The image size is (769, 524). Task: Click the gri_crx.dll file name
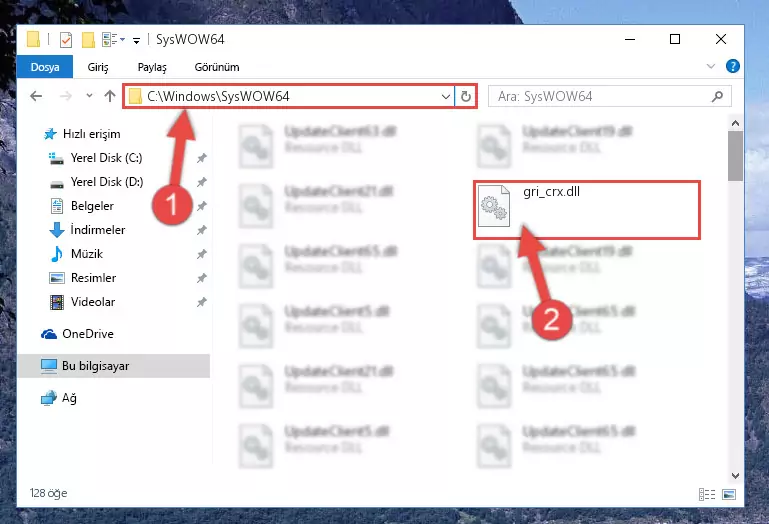pyautogui.click(x=551, y=191)
